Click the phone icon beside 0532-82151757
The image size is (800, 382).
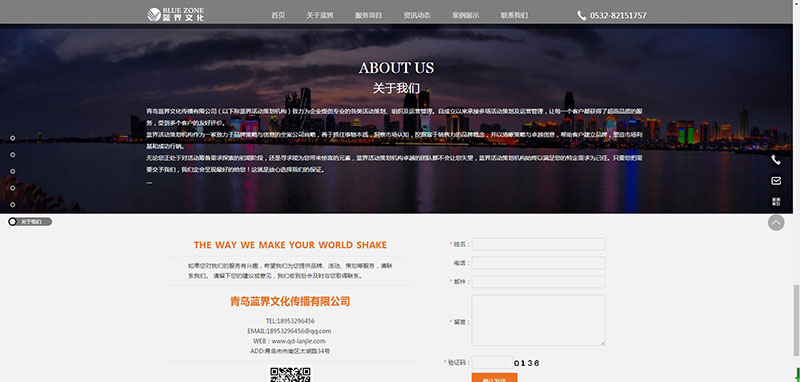coord(582,16)
